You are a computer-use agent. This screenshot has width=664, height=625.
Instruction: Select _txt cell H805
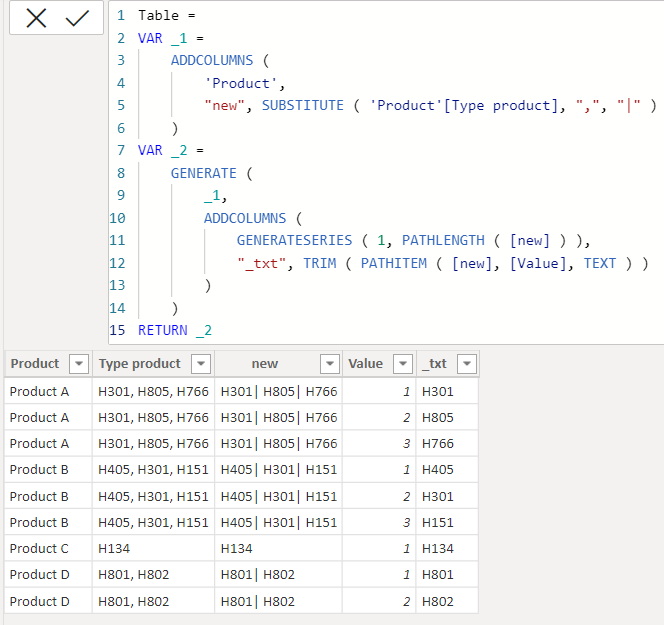[447, 418]
